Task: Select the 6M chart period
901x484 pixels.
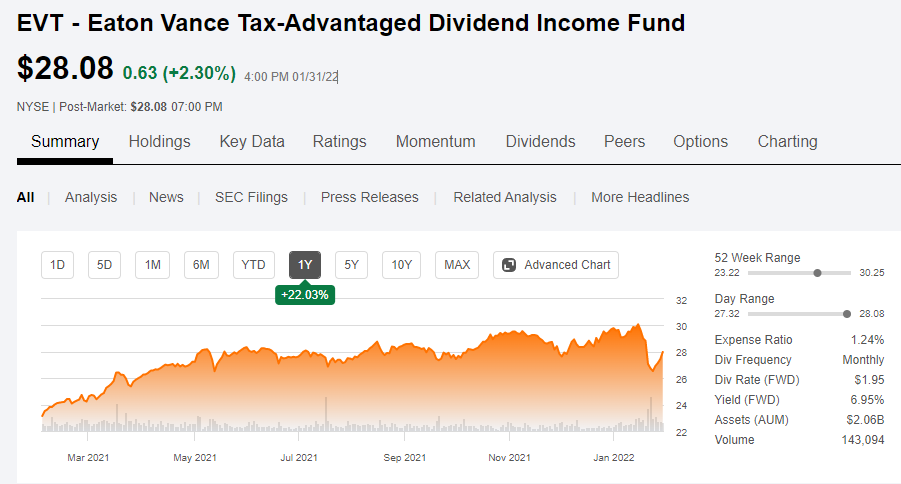Action: point(201,265)
